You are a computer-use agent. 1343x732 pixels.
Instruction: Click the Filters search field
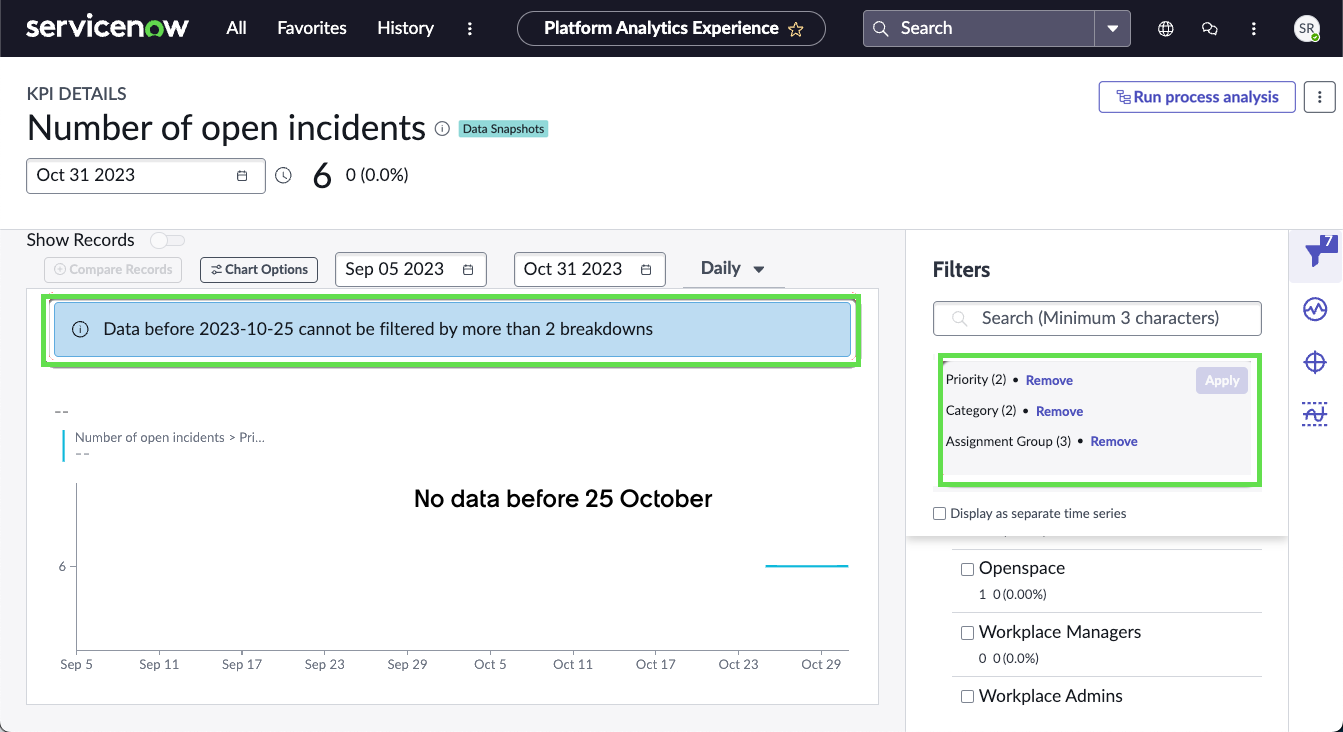coord(1097,318)
